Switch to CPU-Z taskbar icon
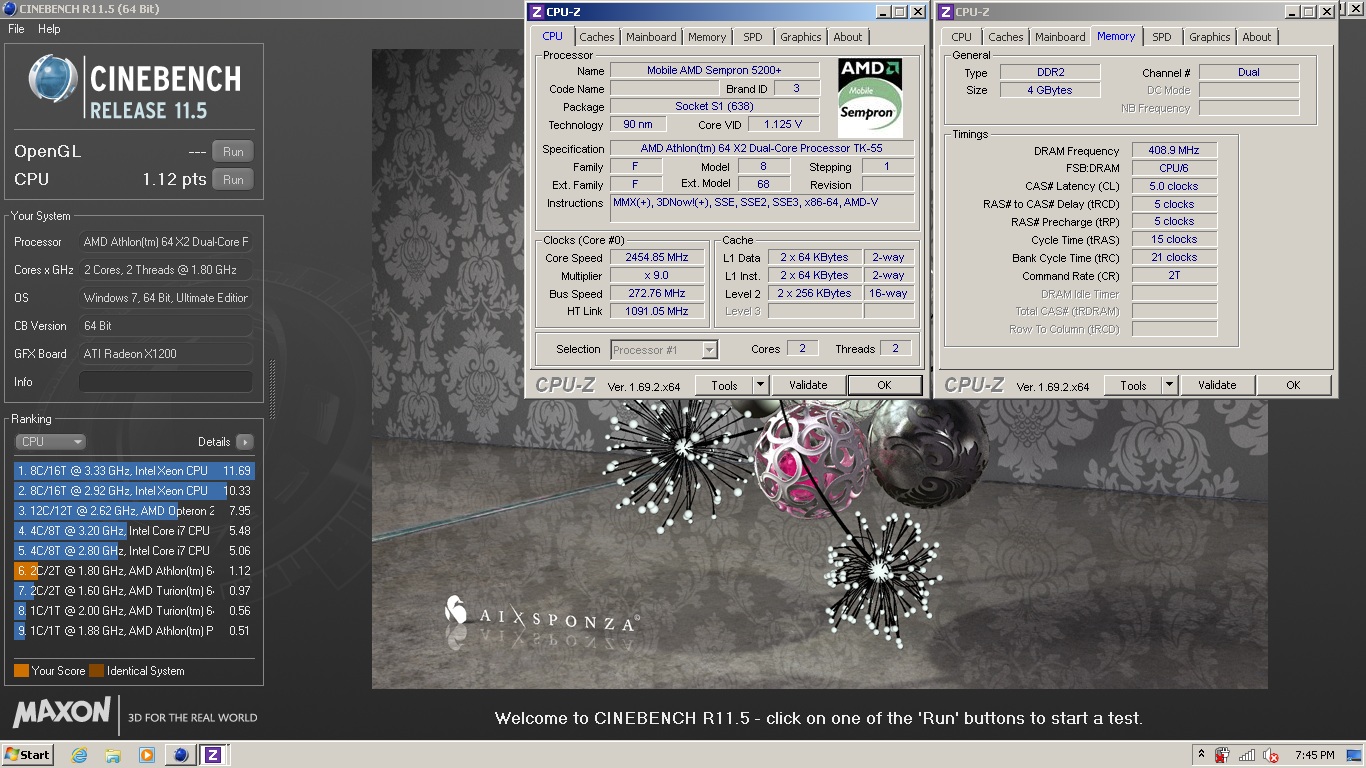Viewport: 1366px width, 768px height. pyautogui.click(x=212, y=755)
